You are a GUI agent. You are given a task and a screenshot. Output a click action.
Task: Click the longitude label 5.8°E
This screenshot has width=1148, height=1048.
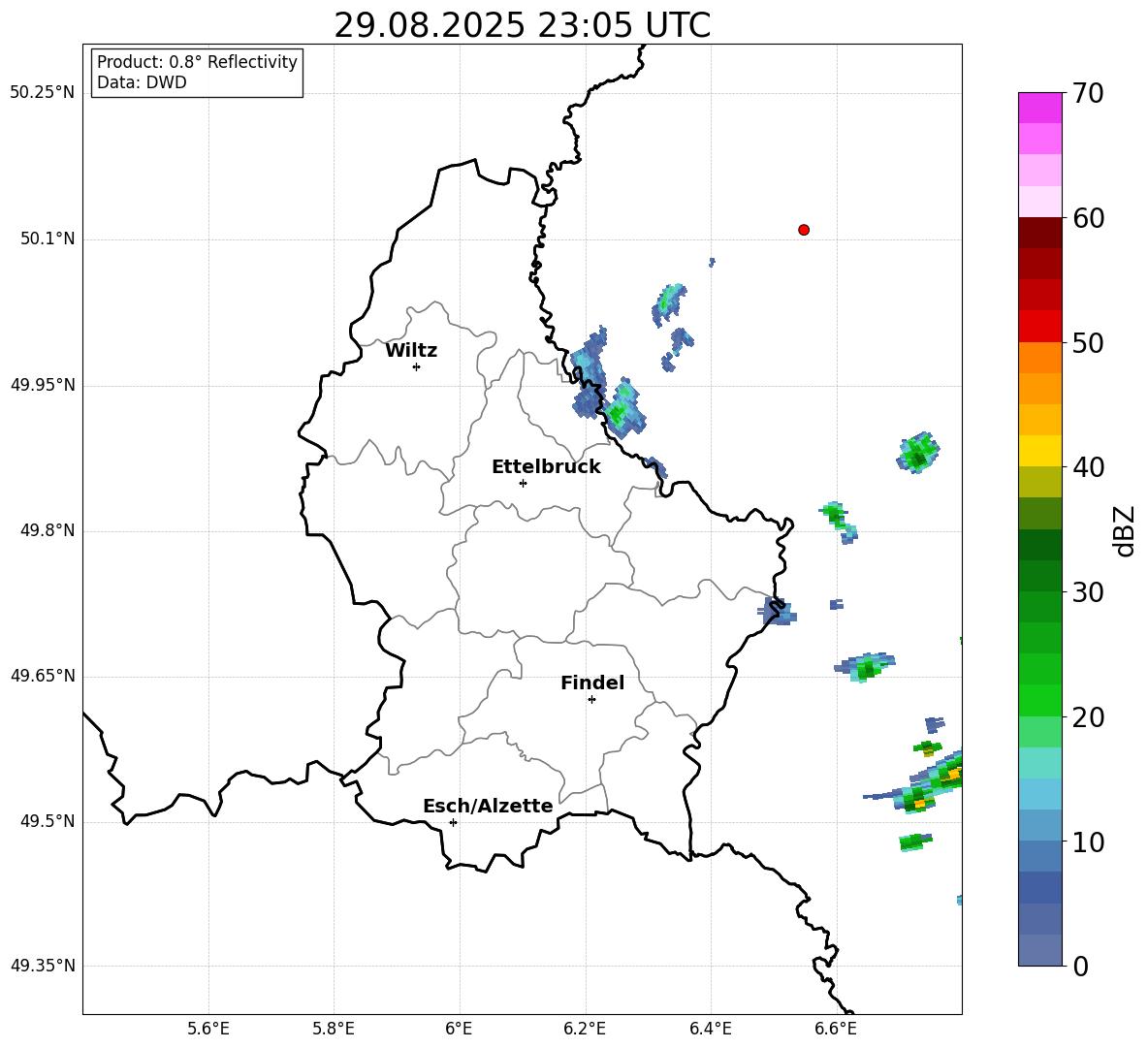[334, 1030]
